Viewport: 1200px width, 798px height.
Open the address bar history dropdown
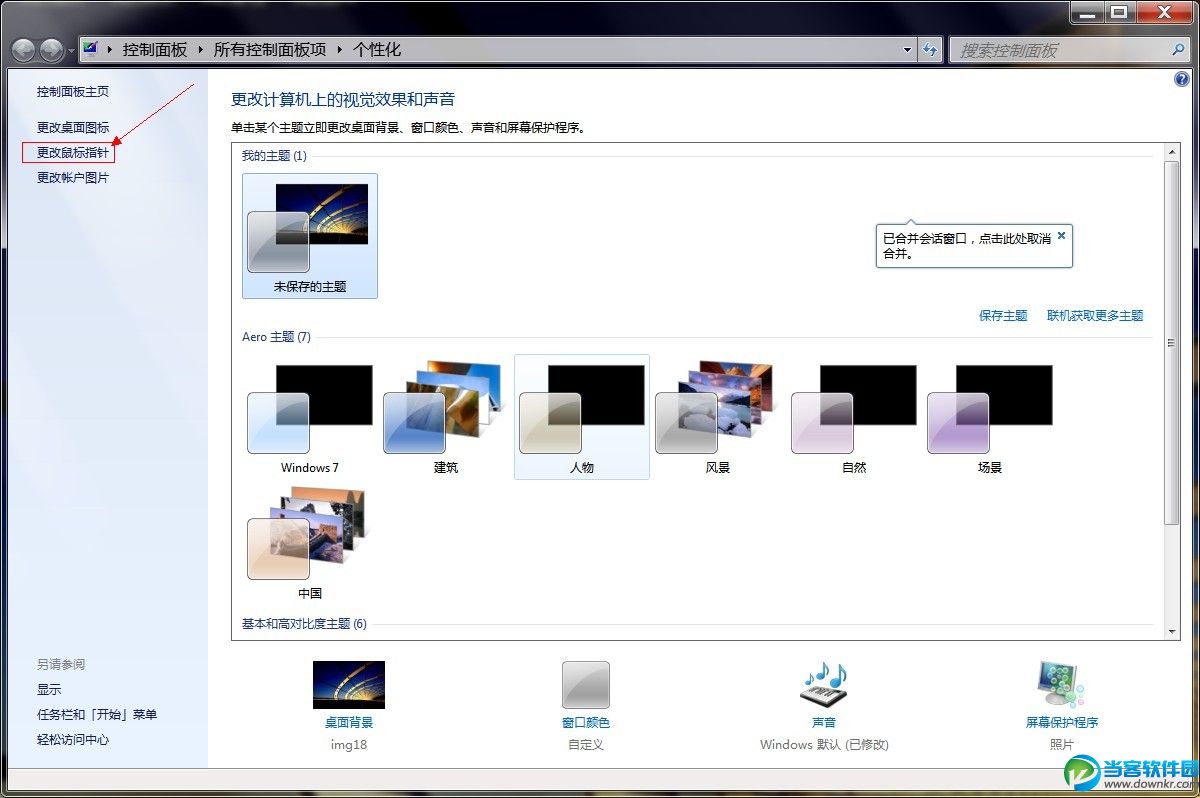(x=908, y=49)
